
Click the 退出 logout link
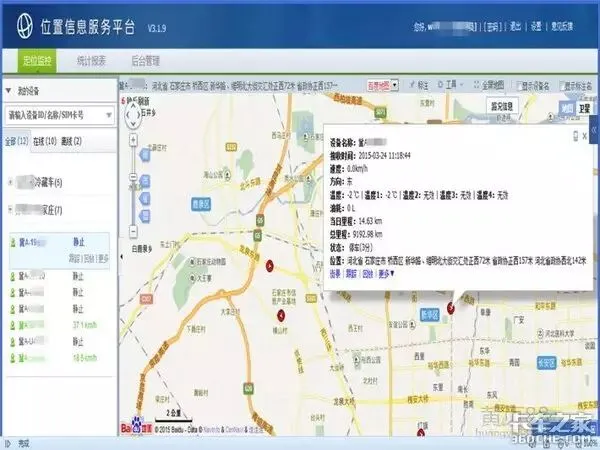pos(515,26)
